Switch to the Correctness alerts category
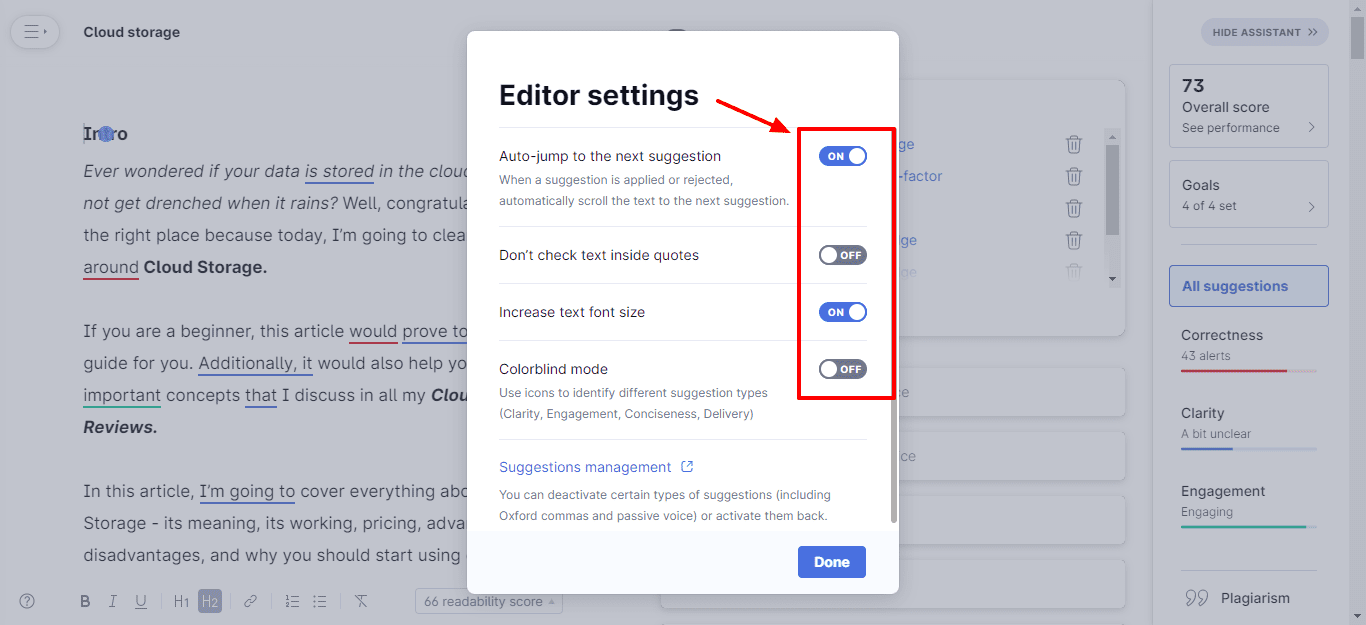Image resolution: width=1366 pixels, height=625 pixels. tap(1248, 345)
